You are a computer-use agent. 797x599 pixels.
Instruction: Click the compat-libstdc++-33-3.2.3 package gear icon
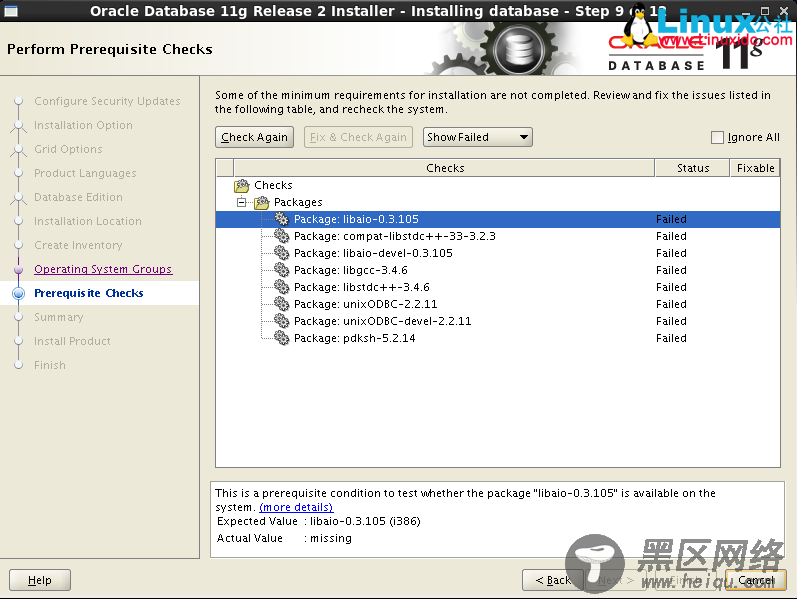click(x=282, y=236)
